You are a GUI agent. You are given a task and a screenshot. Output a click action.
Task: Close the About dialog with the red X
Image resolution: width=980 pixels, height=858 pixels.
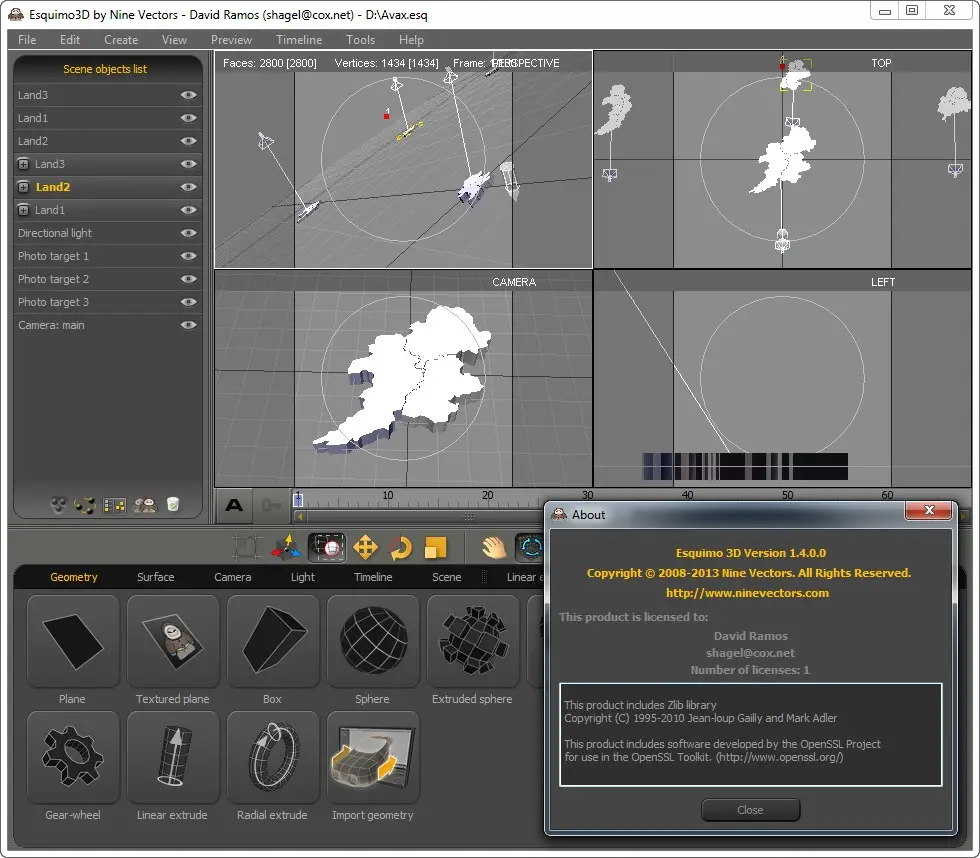[x=929, y=510]
